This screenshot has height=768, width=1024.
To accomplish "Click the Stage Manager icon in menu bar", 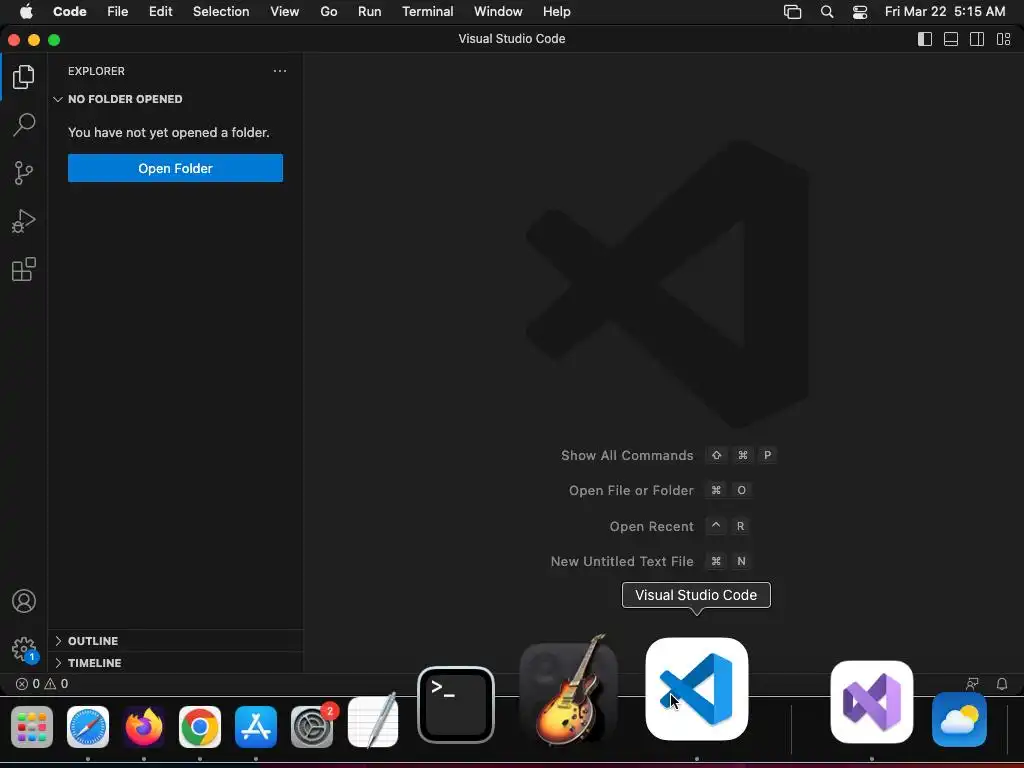I will [792, 12].
